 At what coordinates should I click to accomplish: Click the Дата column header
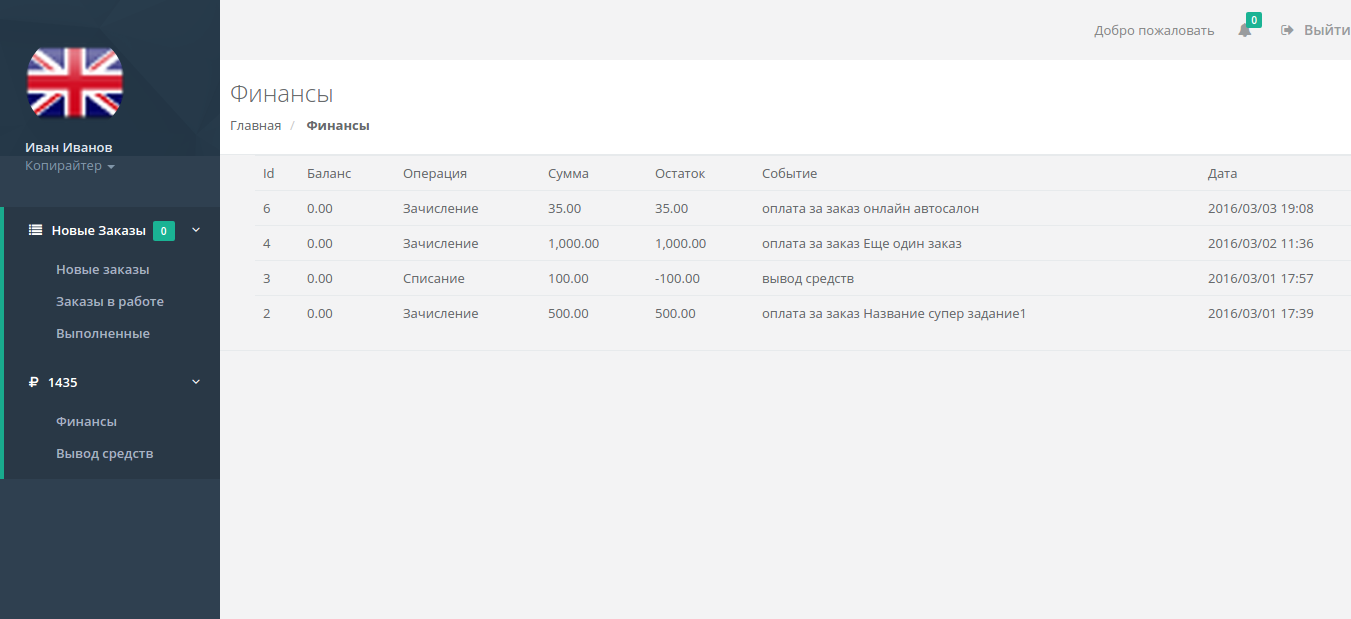1222,174
